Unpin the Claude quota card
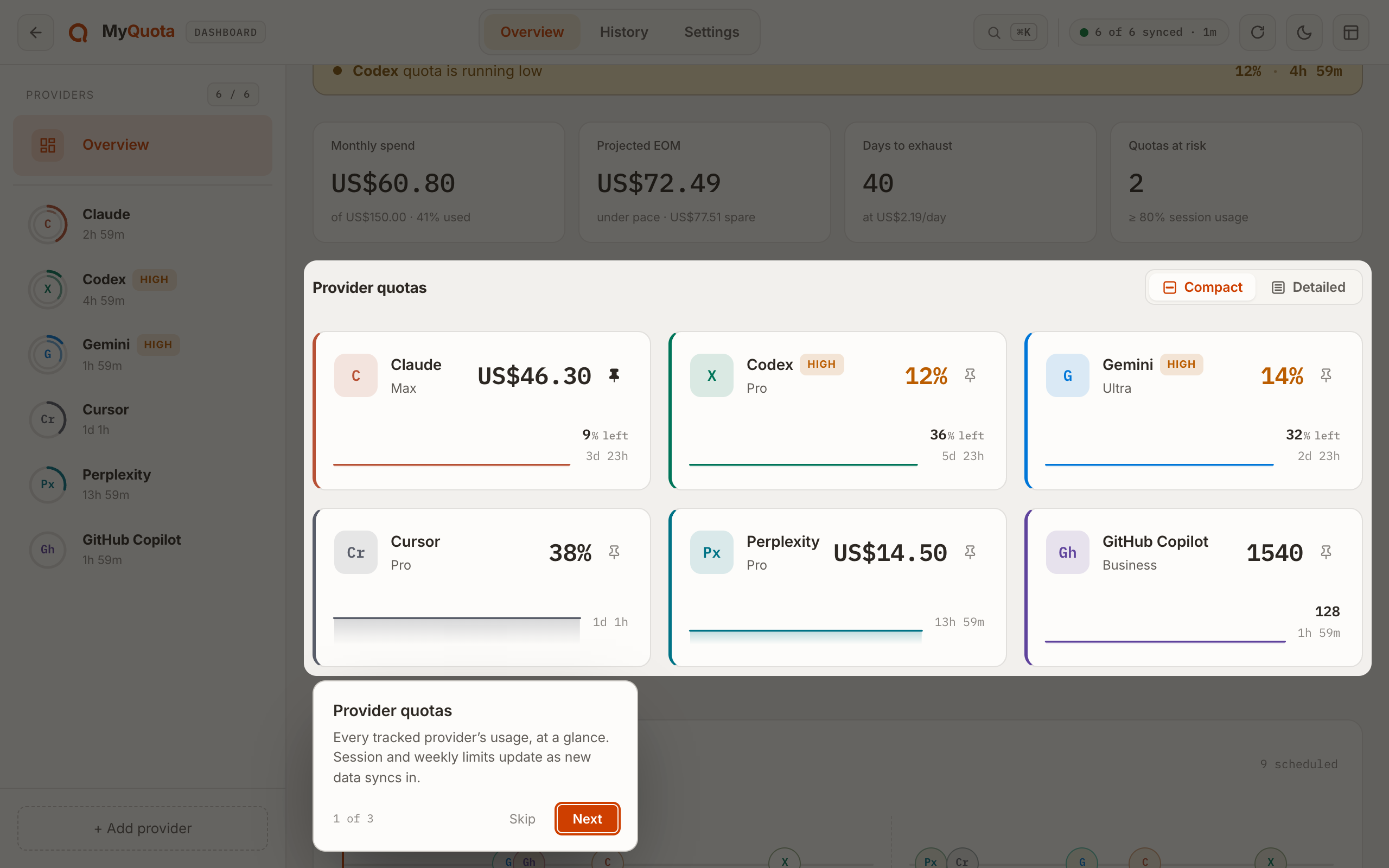 pos(614,375)
